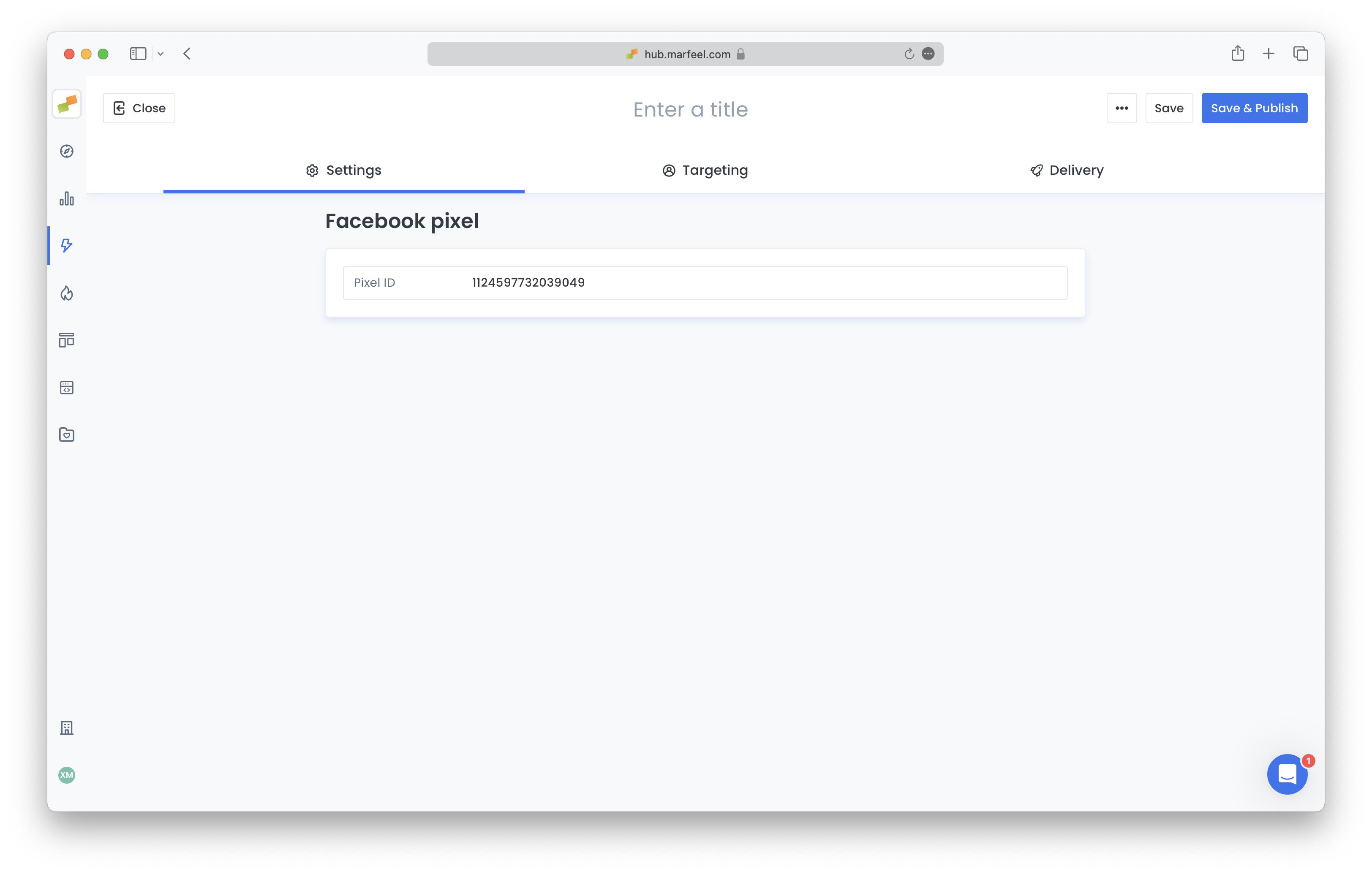Close the Facebook pixel editor

pyautogui.click(x=139, y=108)
